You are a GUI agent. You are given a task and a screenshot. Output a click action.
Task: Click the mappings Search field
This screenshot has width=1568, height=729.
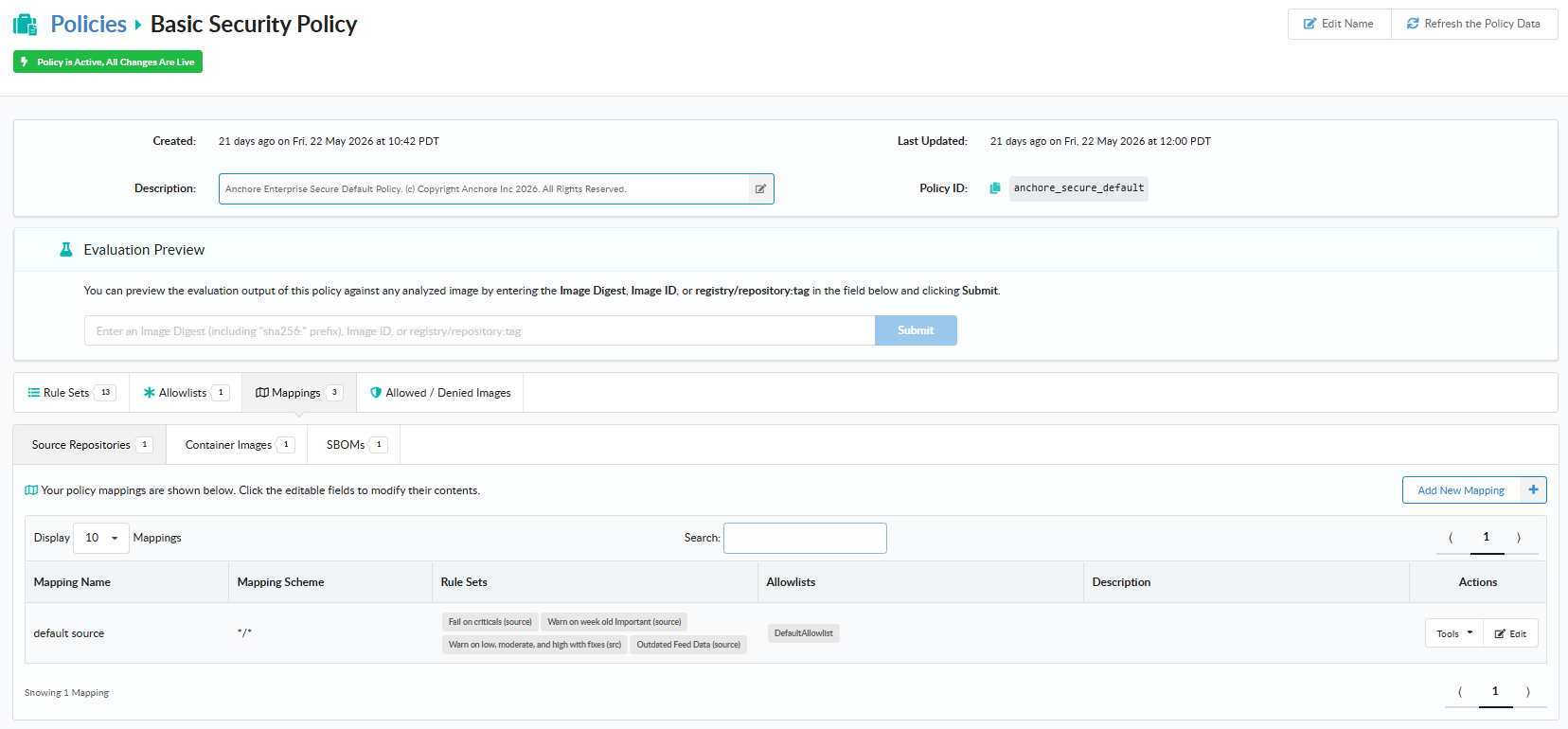tap(805, 538)
